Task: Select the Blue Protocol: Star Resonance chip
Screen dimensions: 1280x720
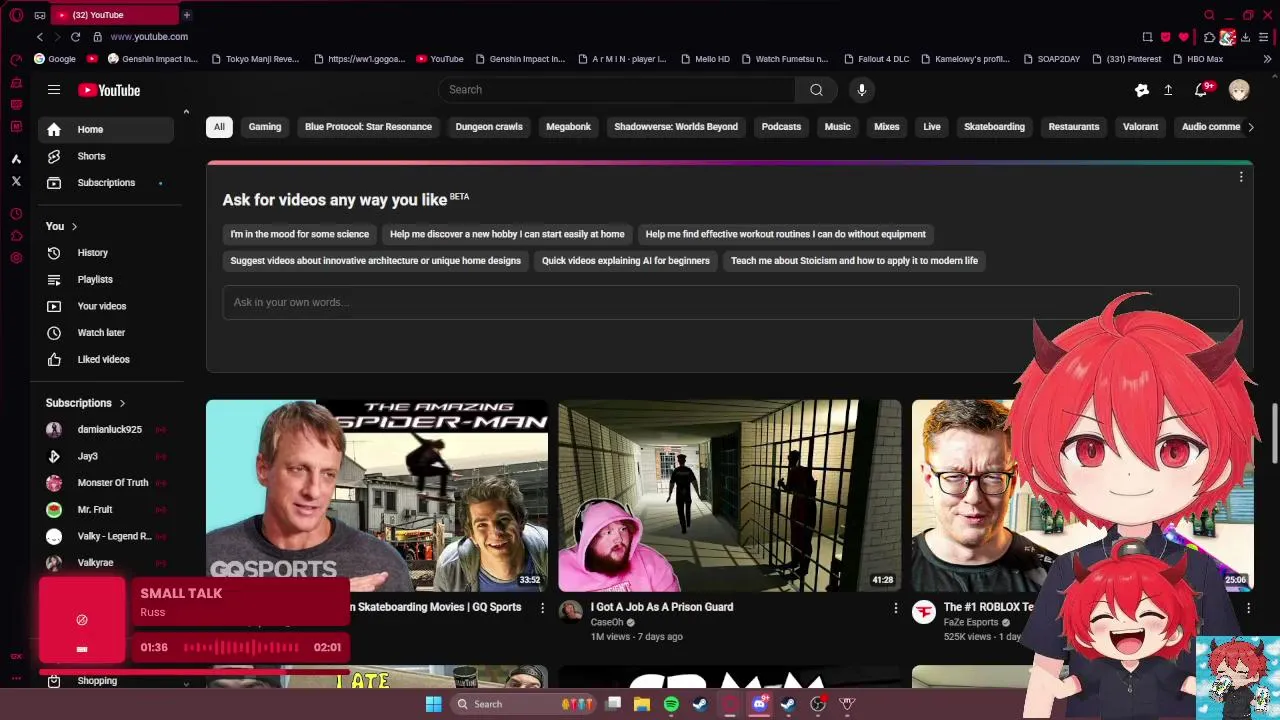Action: point(368,127)
